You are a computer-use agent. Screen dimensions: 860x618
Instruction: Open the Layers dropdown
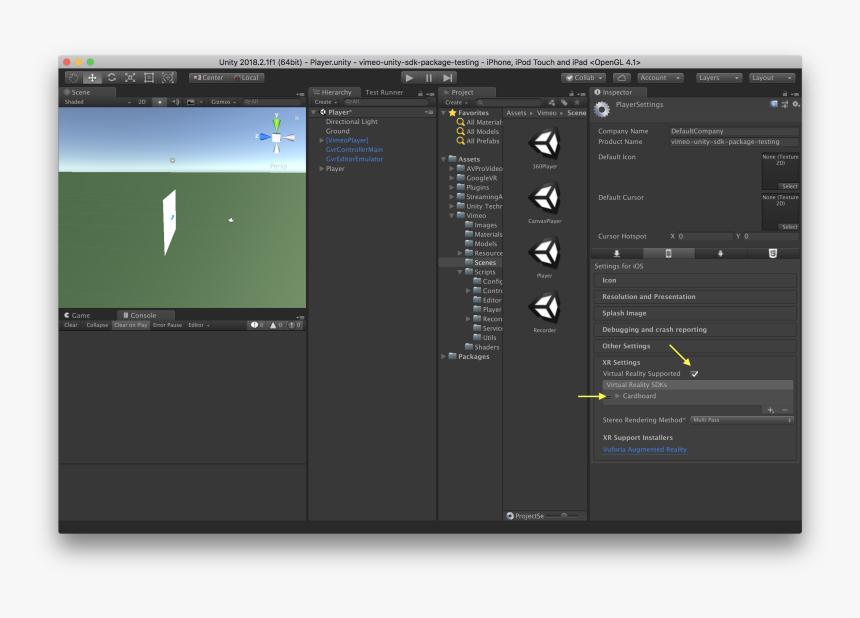click(719, 78)
